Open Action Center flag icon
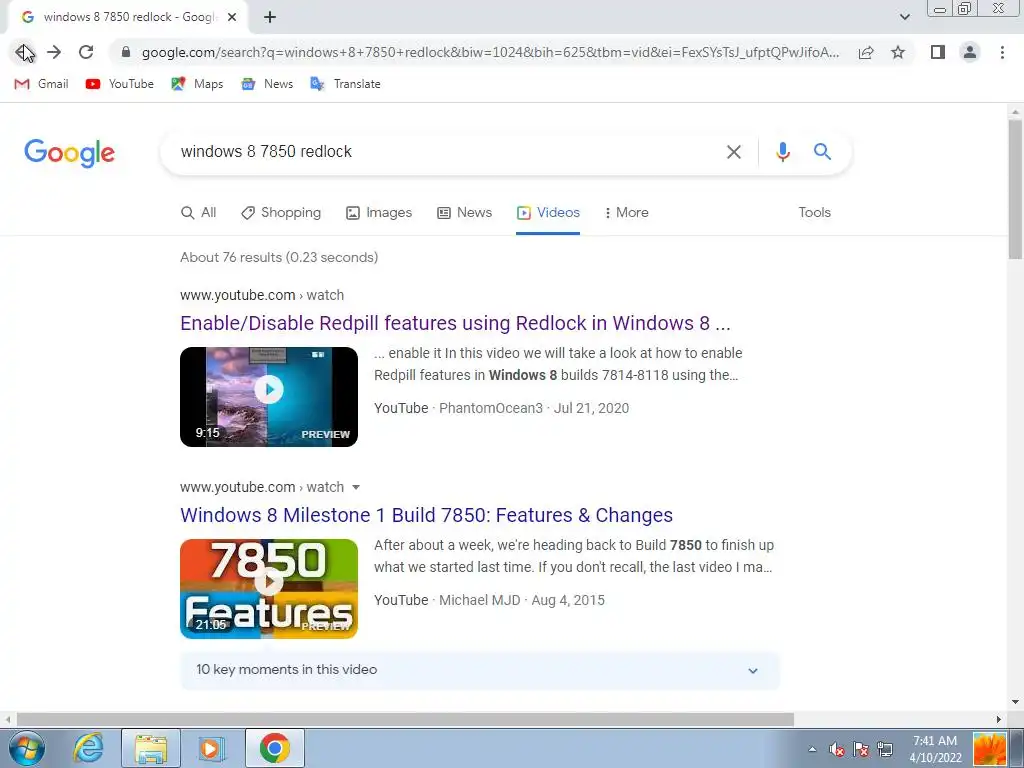The height and width of the screenshot is (768, 1024). click(x=861, y=750)
